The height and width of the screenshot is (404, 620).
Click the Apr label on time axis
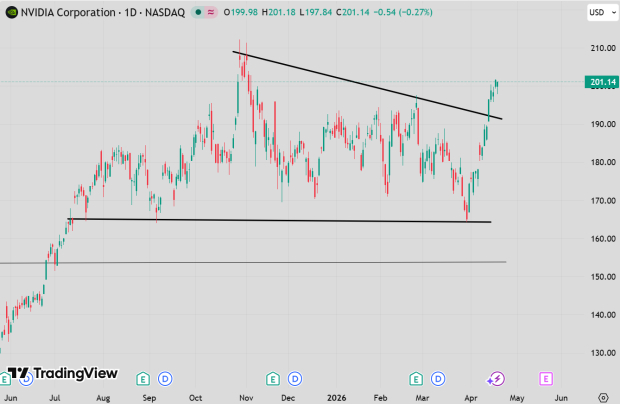(471, 398)
